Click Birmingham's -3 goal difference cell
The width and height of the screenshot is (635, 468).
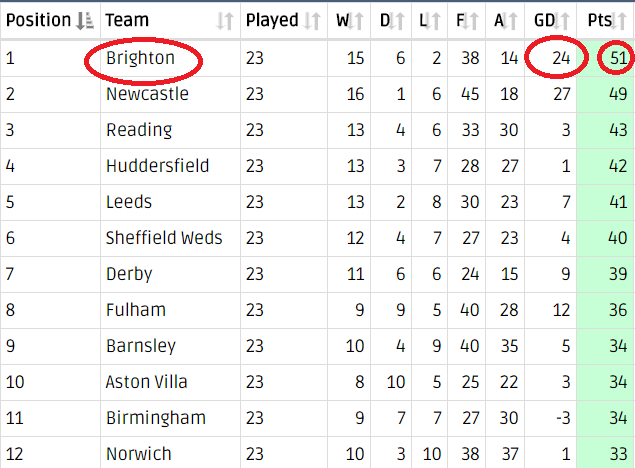click(550, 418)
